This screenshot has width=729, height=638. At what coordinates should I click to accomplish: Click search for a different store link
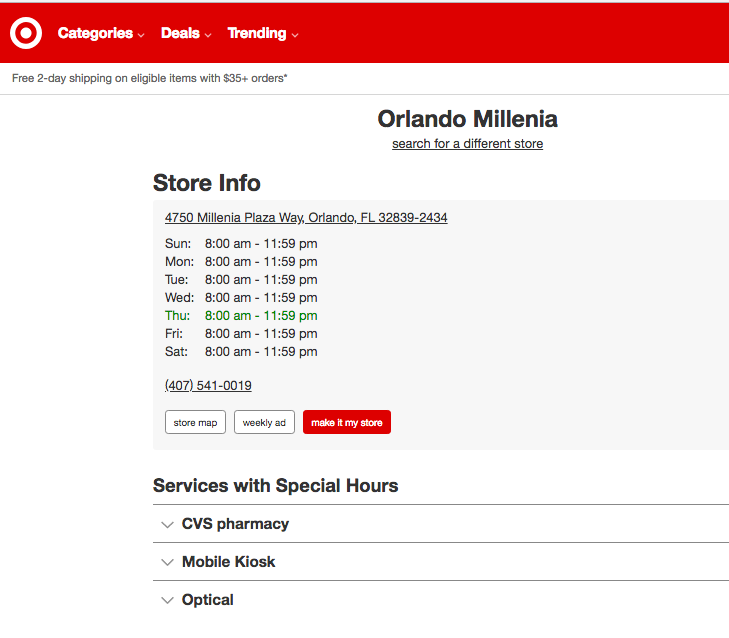(467, 144)
